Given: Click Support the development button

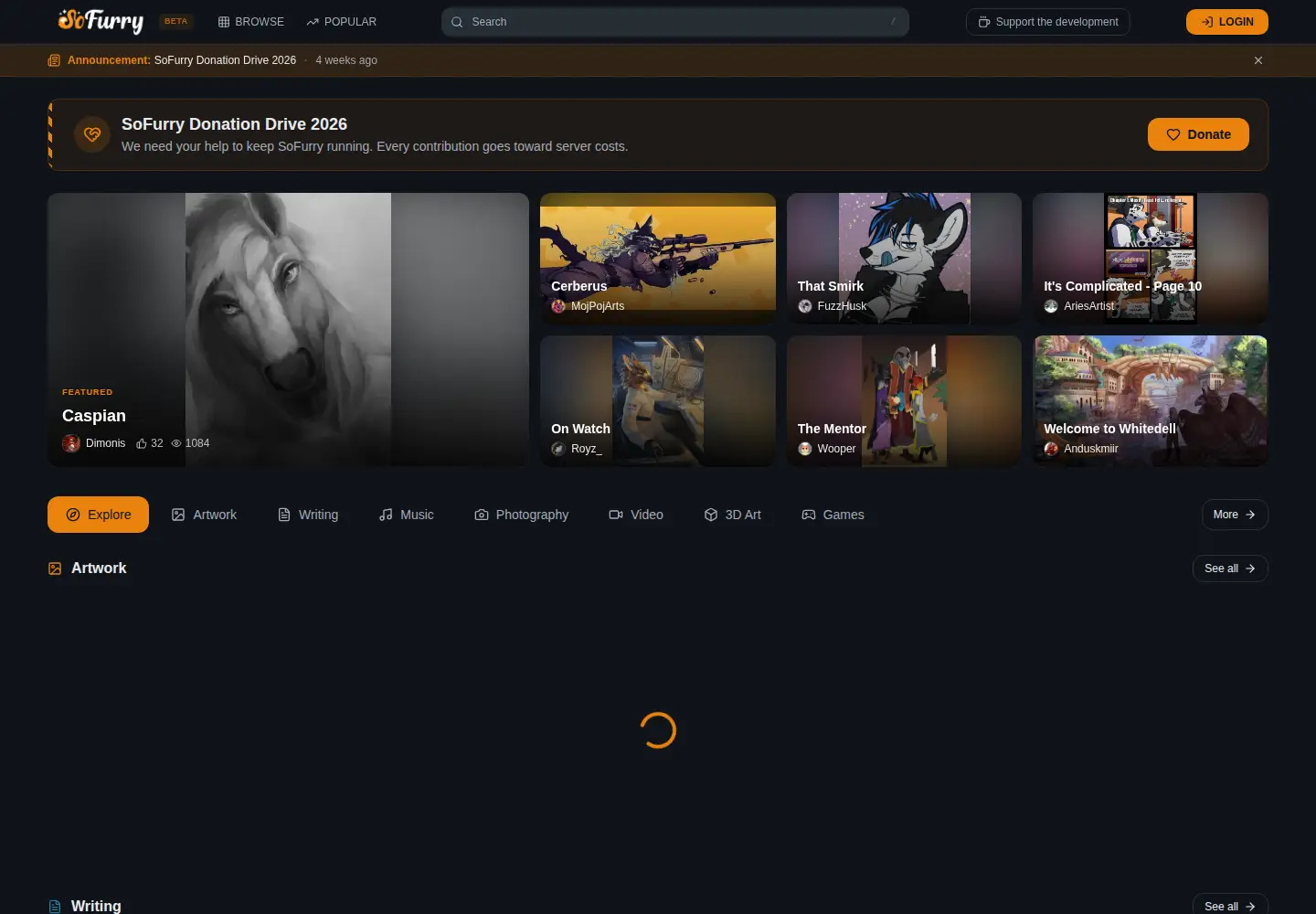Looking at the screenshot, I should (1048, 22).
